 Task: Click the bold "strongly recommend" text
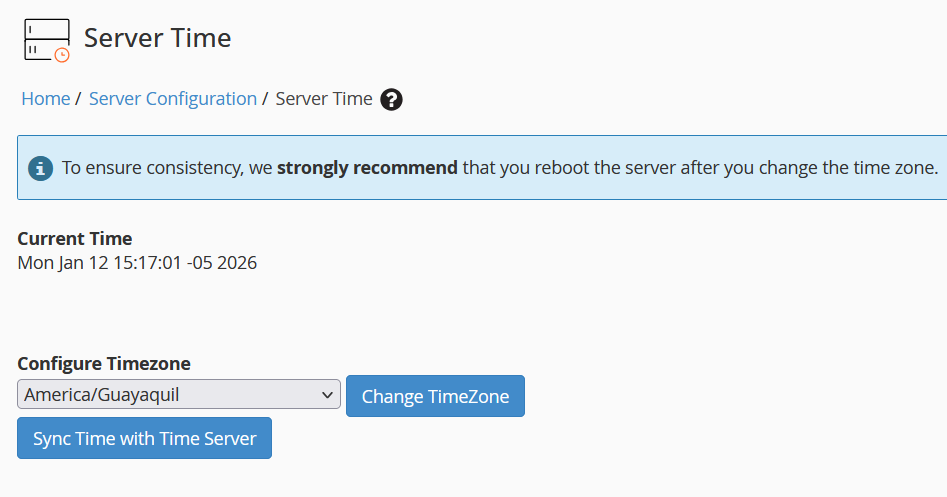[367, 167]
